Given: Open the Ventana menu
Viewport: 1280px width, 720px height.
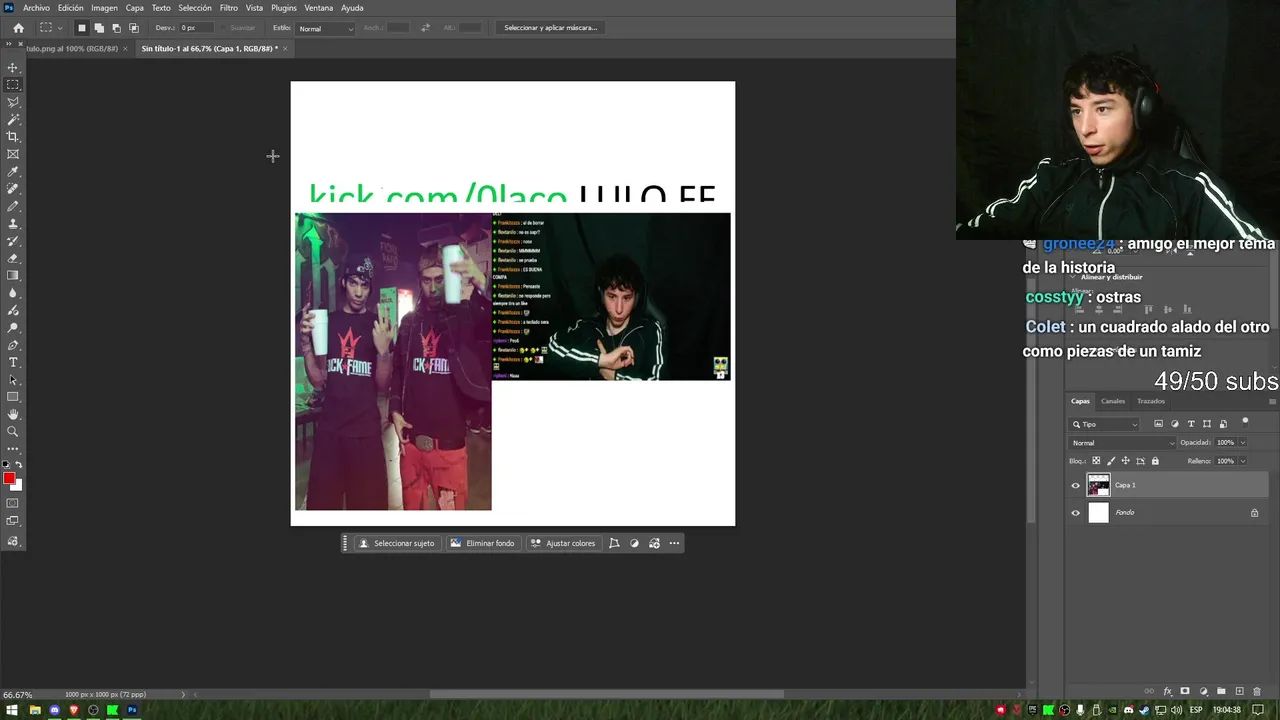Looking at the screenshot, I should pyautogui.click(x=319, y=8).
